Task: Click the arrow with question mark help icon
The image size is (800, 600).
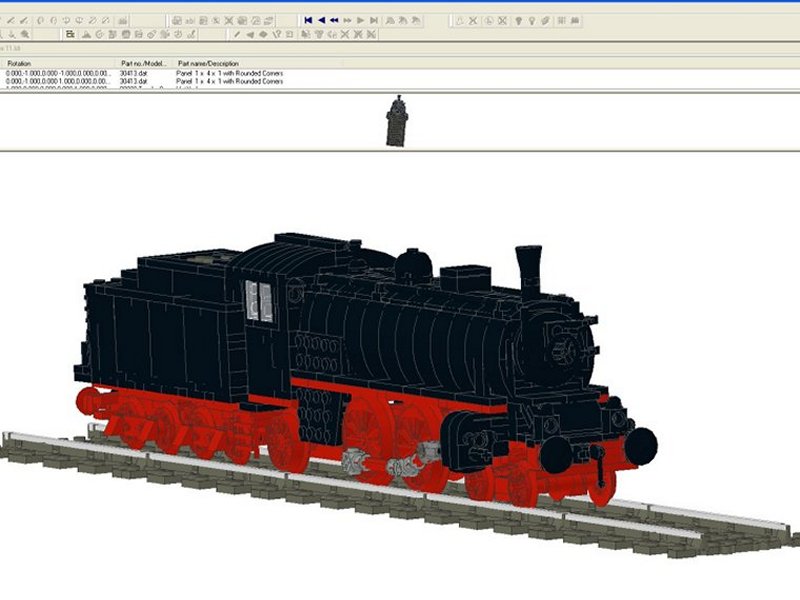Action: (x=277, y=34)
